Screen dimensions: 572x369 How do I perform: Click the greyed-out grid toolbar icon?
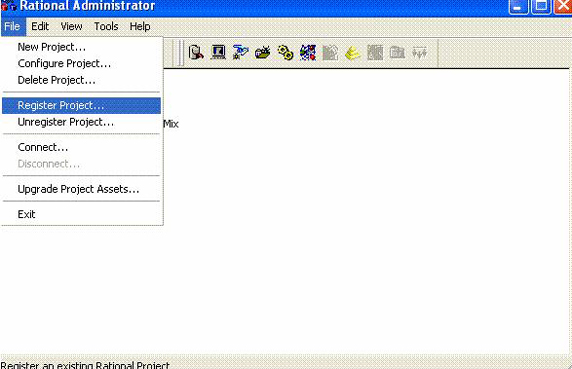pos(375,53)
